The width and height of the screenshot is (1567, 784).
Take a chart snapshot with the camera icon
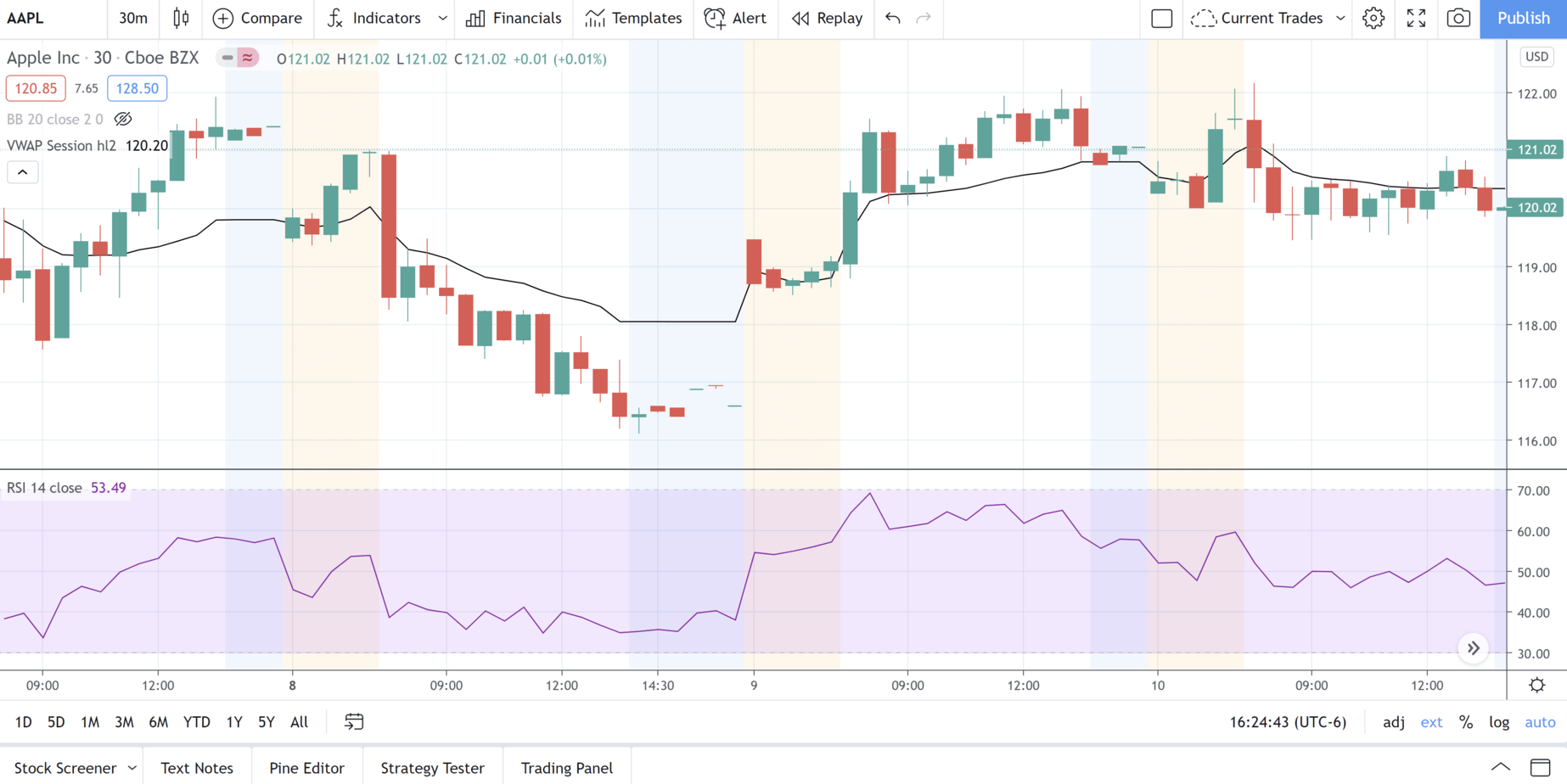(1458, 18)
